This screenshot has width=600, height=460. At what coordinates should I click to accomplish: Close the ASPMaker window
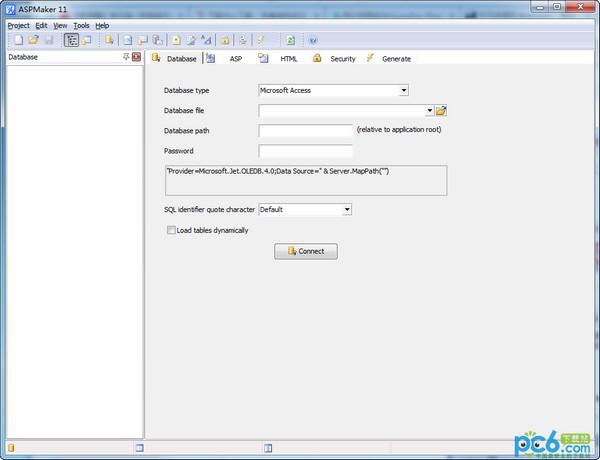coord(580,7)
